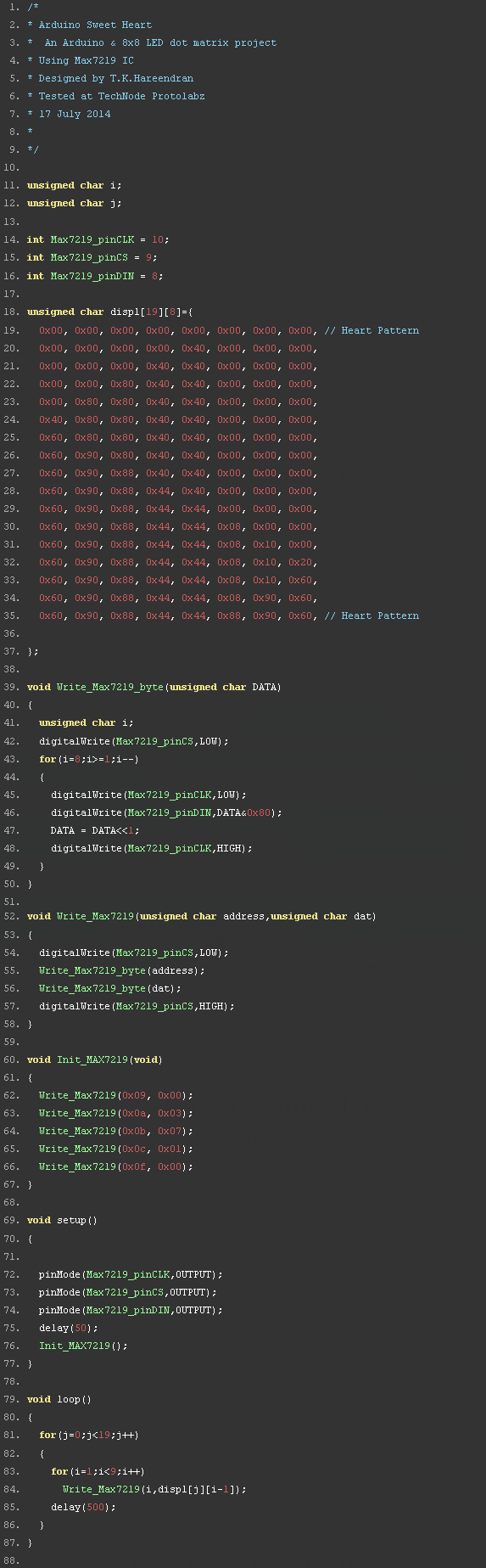Click line number 1 in the gutter

click(14, 7)
